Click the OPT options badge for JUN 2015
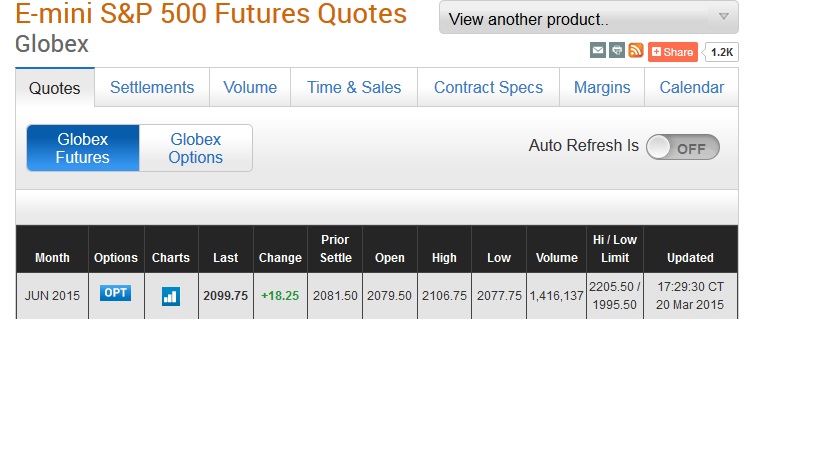Screen dimensions: 819x460 tap(115, 293)
